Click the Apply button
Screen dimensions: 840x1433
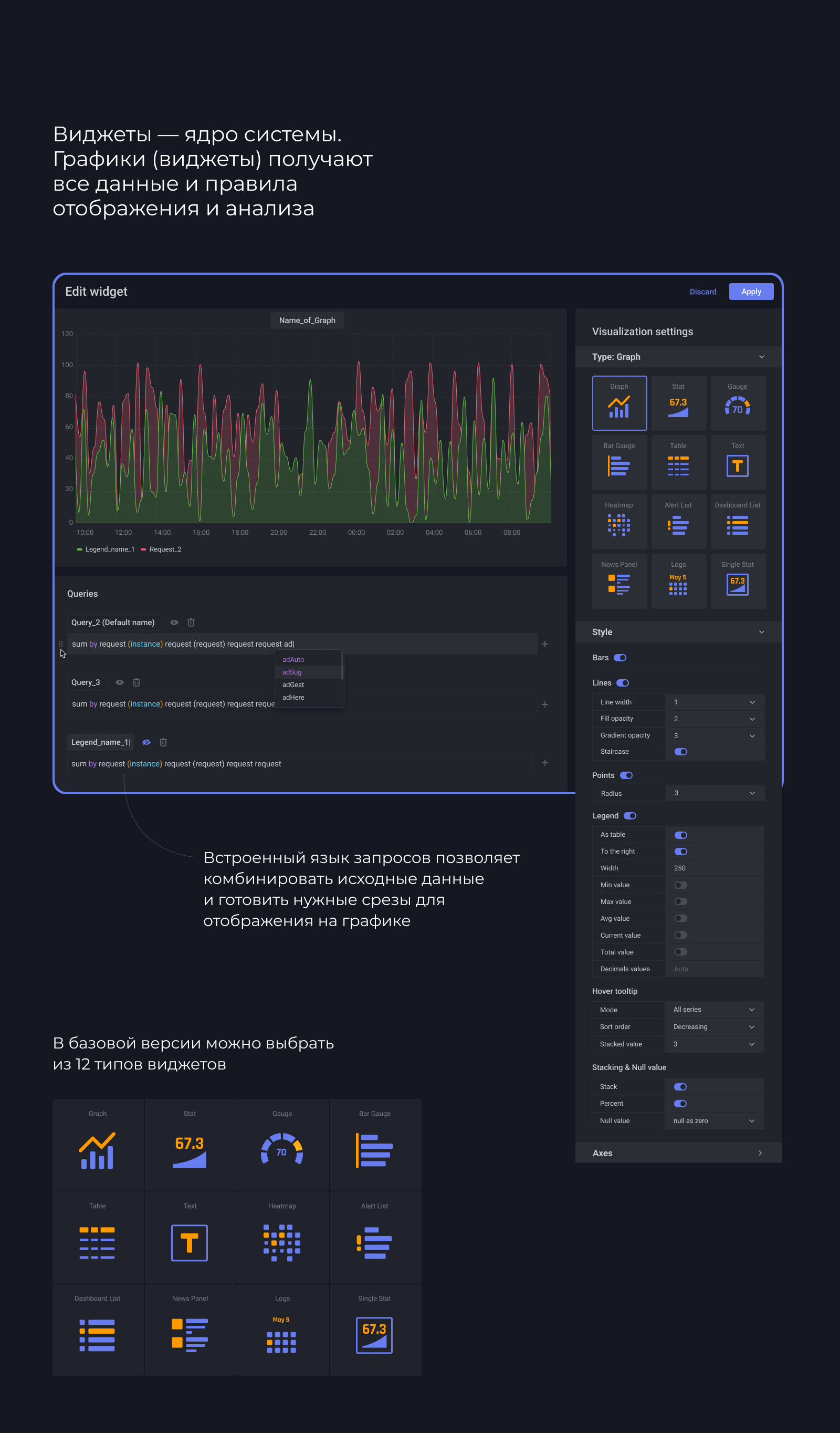751,292
